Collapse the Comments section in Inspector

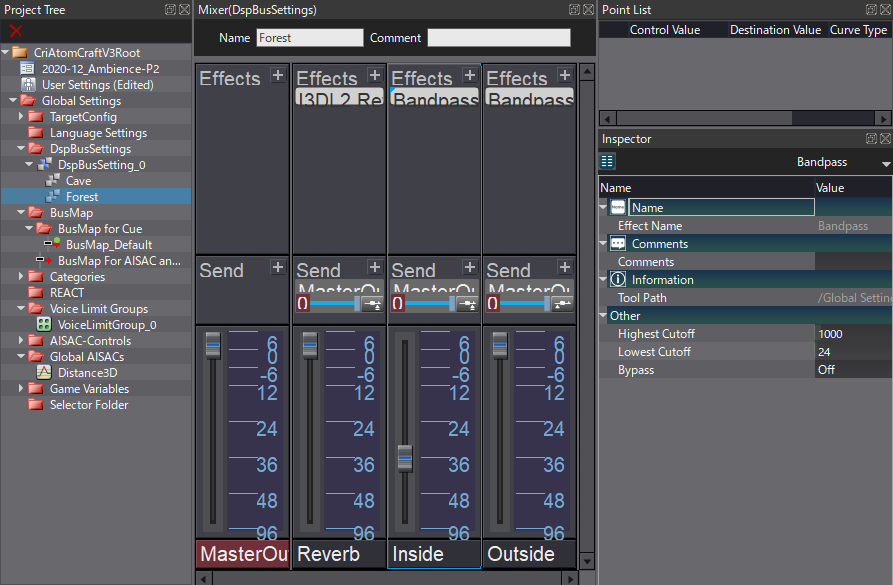(604, 243)
